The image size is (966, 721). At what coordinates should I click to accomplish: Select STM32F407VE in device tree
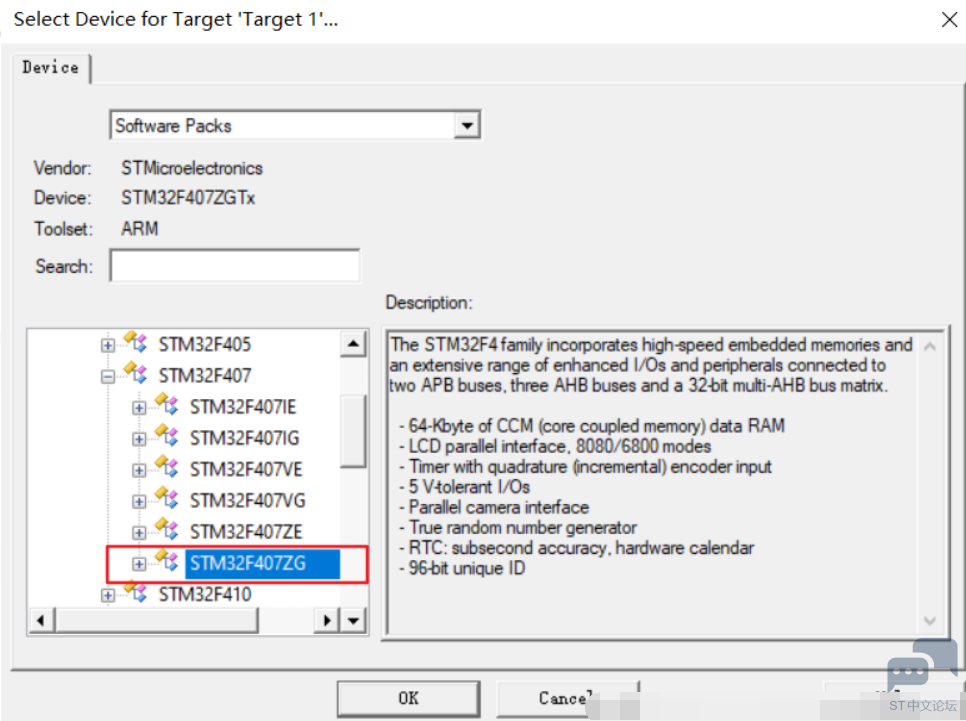[x=246, y=470]
